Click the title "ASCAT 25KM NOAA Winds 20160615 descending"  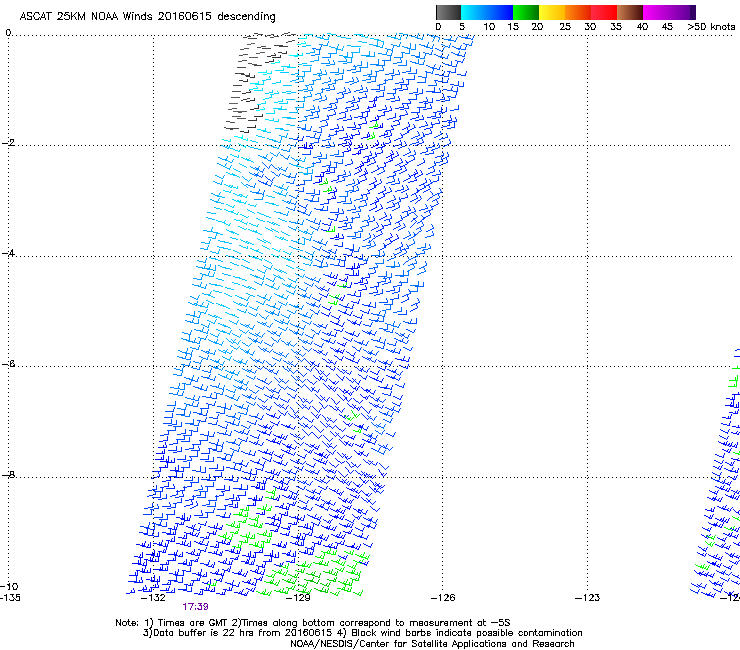click(x=147, y=16)
